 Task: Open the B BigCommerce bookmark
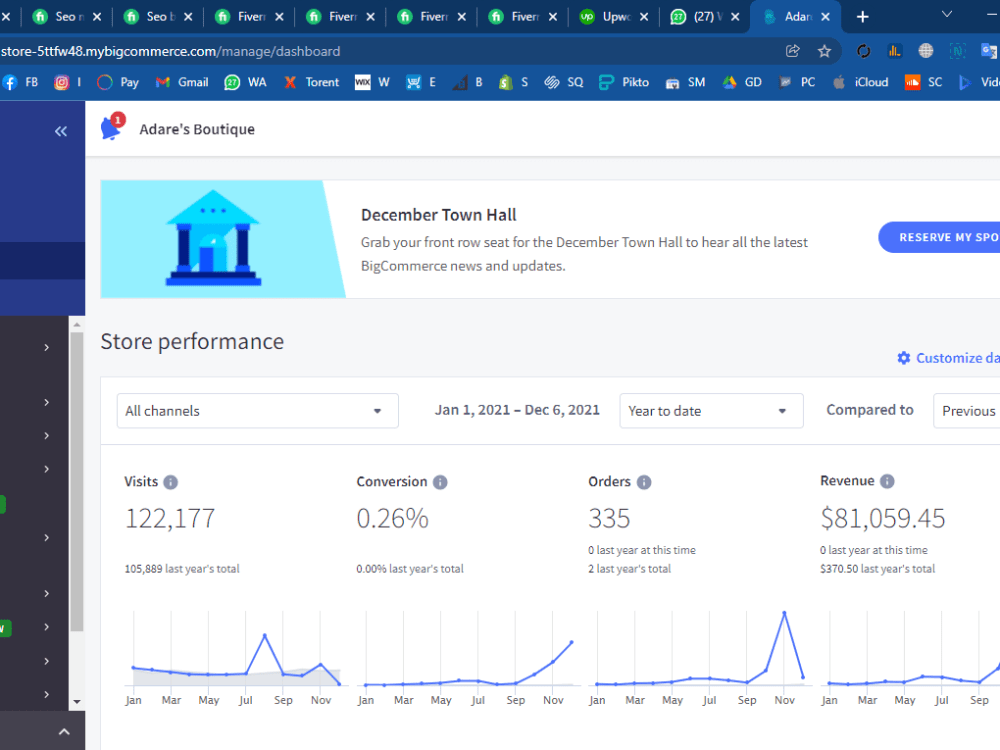click(468, 82)
